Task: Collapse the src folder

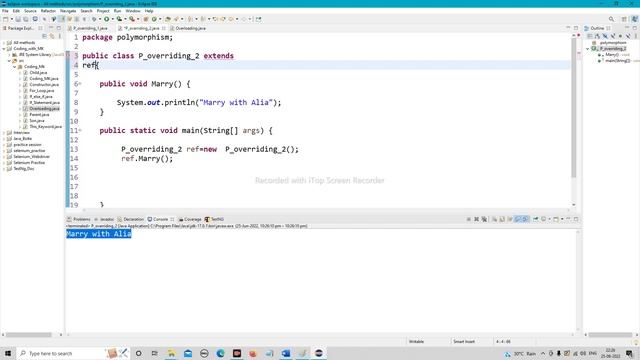Action: [x=9, y=60]
